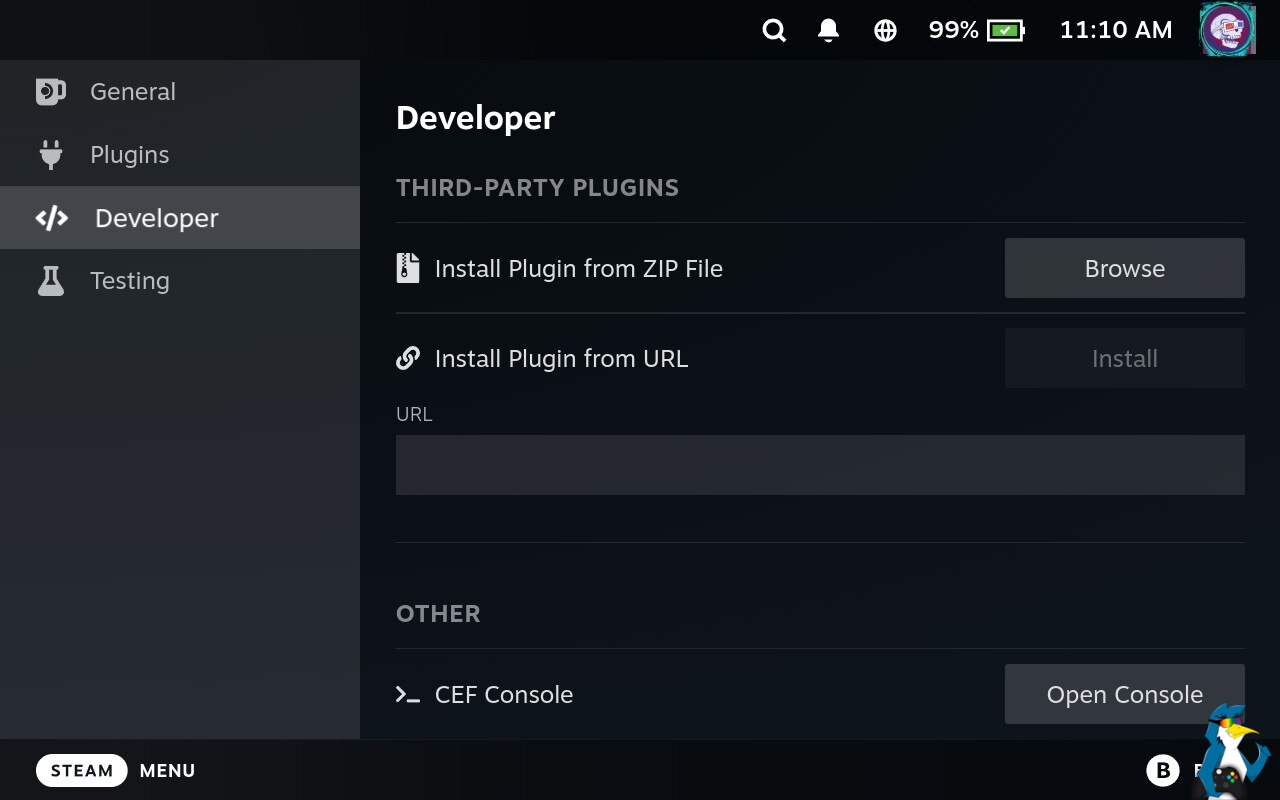The width and height of the screenshot is (1280, 800).
Task: Click the battery status icon
Action: 1006,30
